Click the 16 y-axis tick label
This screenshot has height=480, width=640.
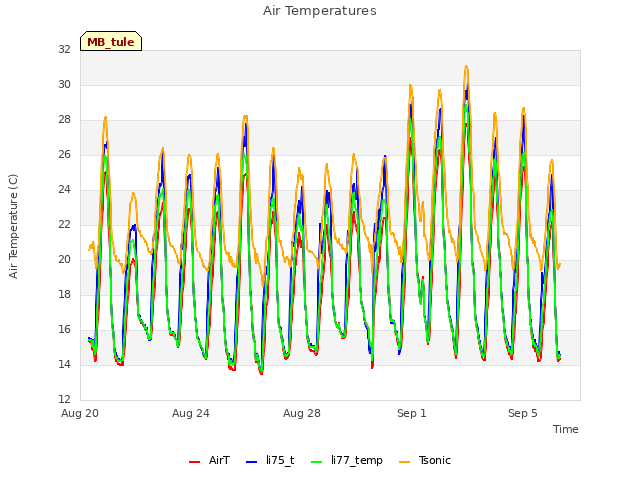click(x=64, y=329)
